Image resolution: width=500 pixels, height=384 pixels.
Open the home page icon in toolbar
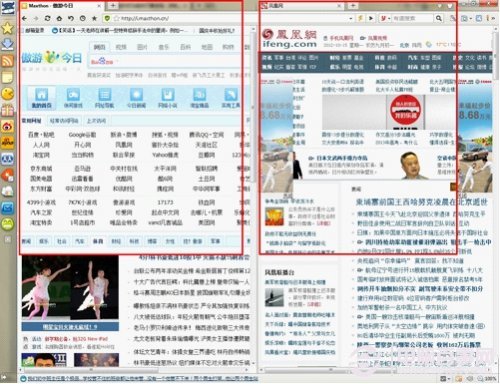59,18
